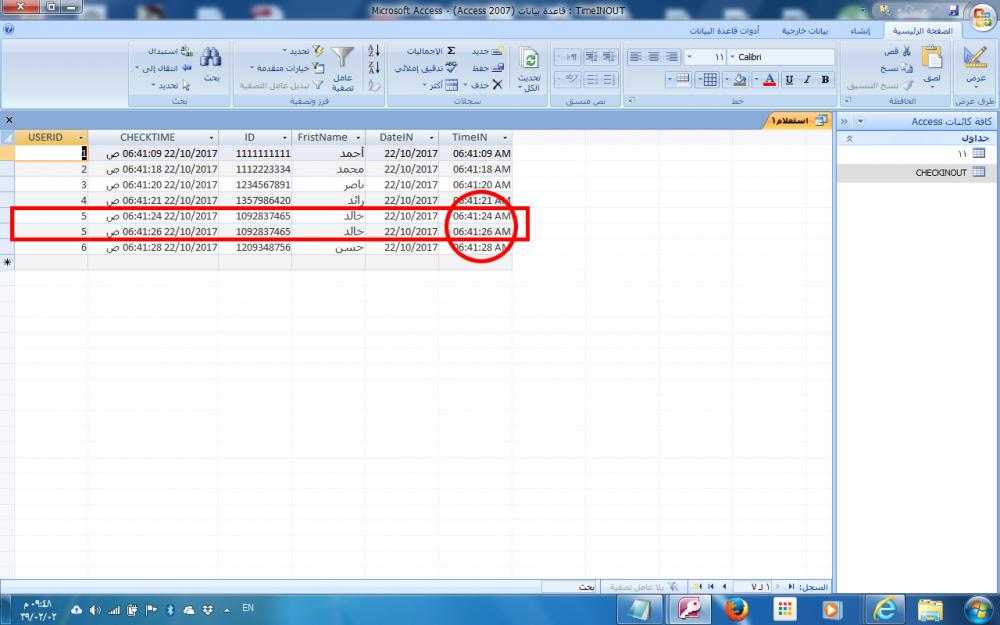The width and height of the screenshot is (1000, 625).
Task: Click the red font color button
Action: point(770,80)
